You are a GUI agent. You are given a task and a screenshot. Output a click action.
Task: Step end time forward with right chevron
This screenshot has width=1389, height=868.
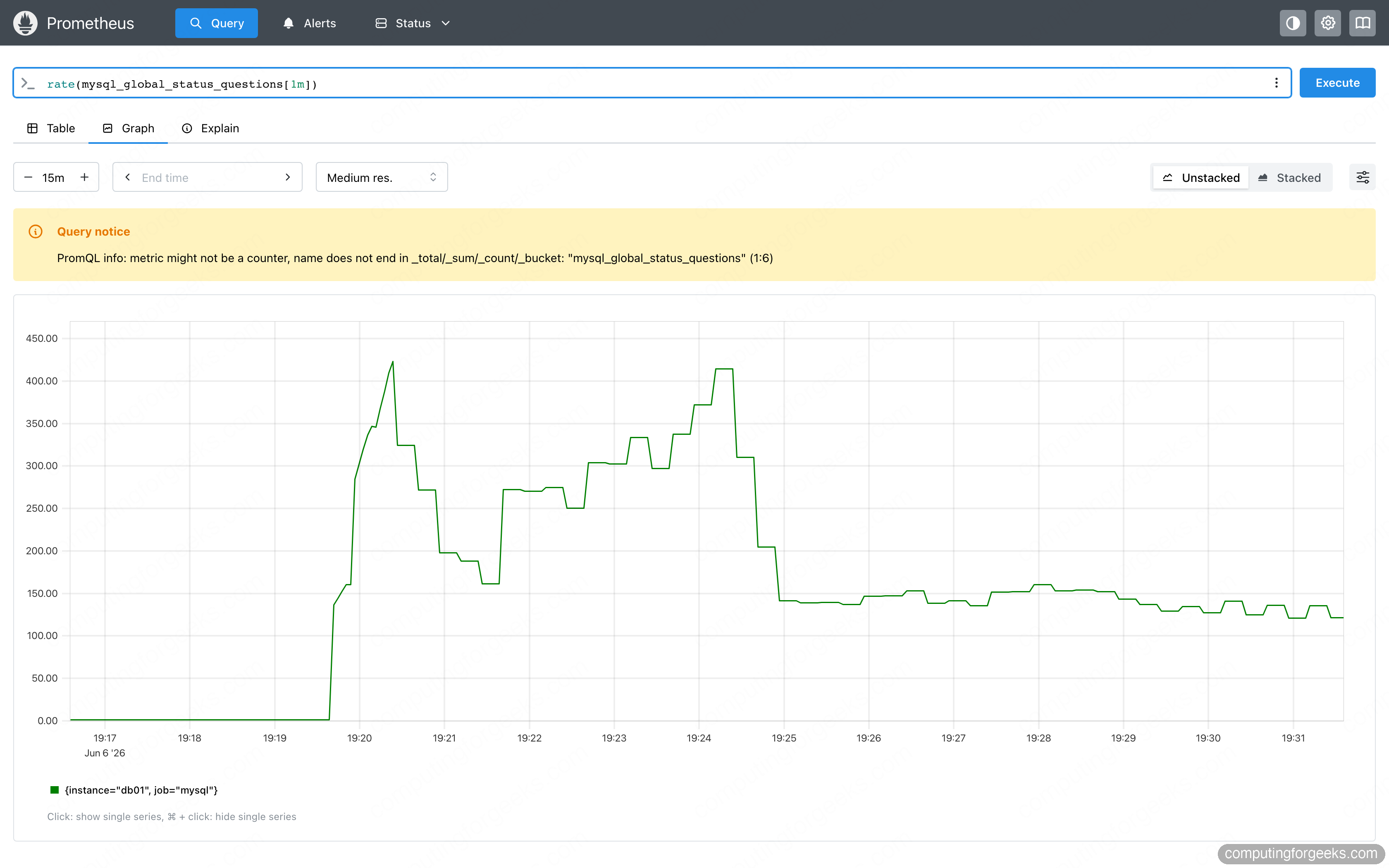coord(288,177)
